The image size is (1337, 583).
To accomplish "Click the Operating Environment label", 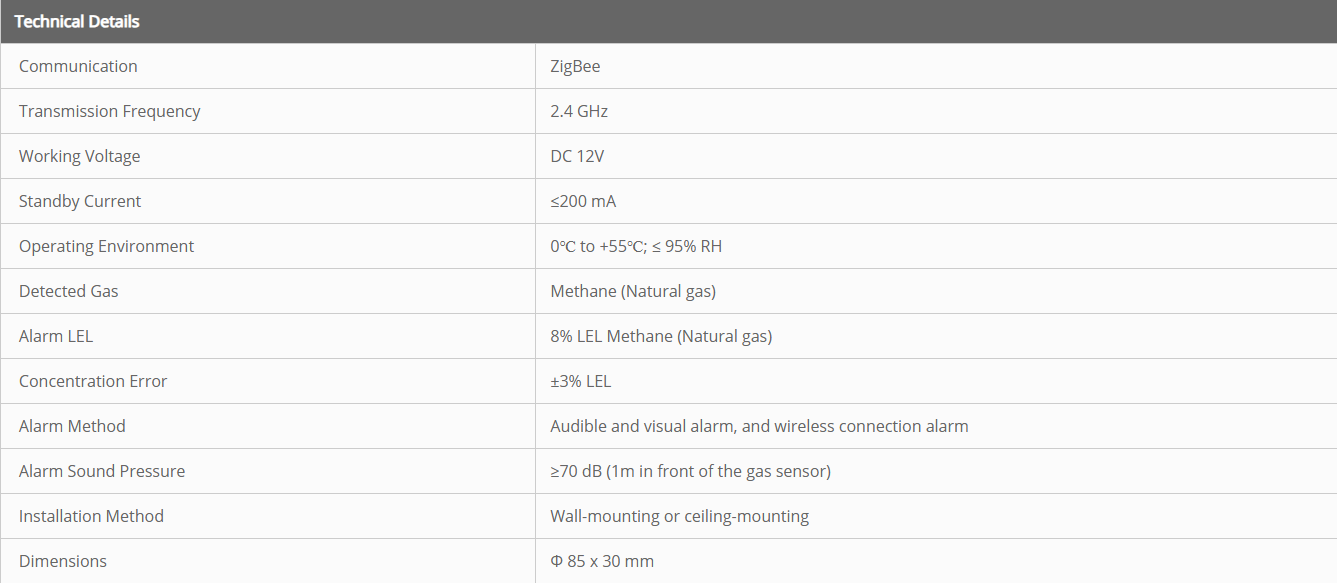I will [106, 246].
